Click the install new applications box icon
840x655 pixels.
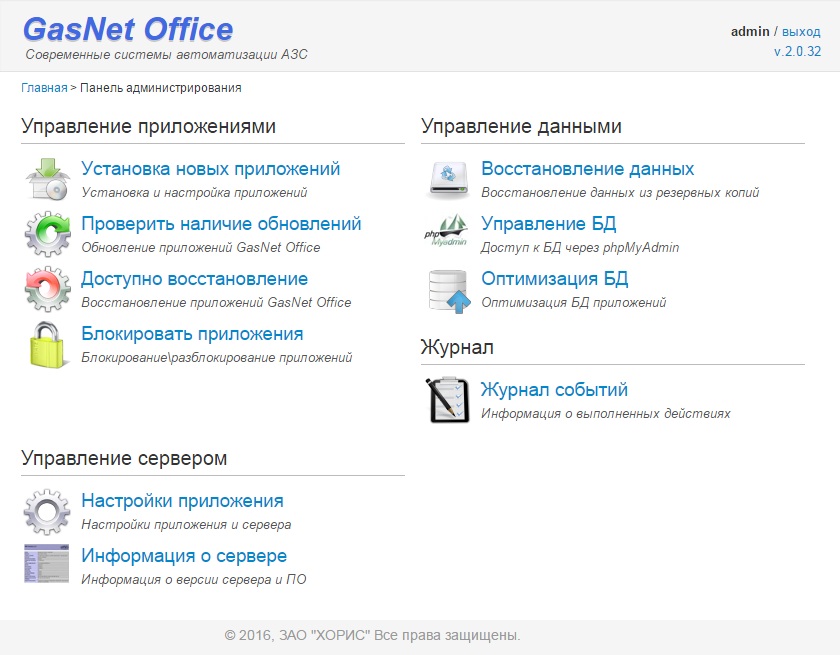[x=48, y=179]
